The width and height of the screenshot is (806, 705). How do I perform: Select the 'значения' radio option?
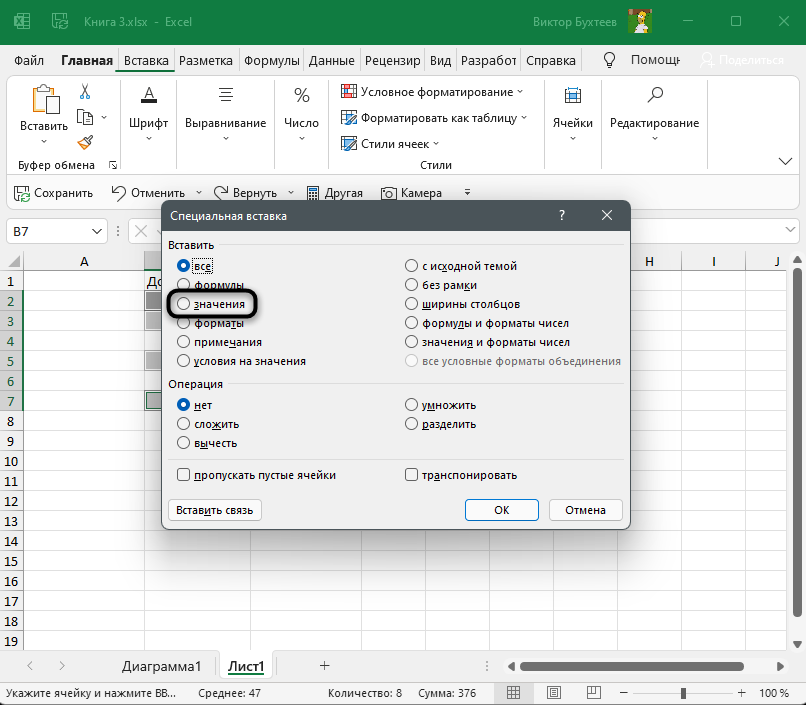click(183, 303)
